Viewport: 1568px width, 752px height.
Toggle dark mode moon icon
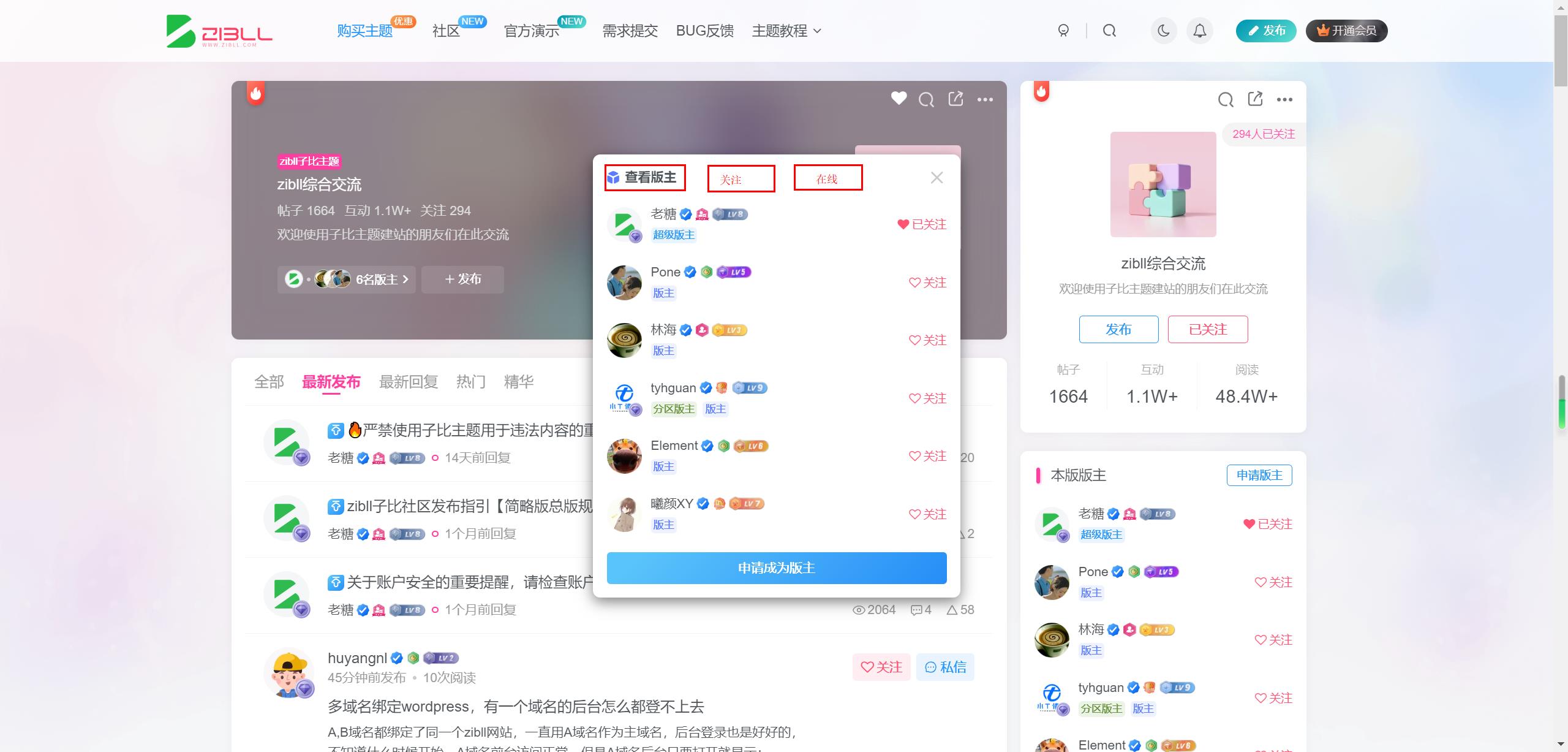coord(1164,31)
